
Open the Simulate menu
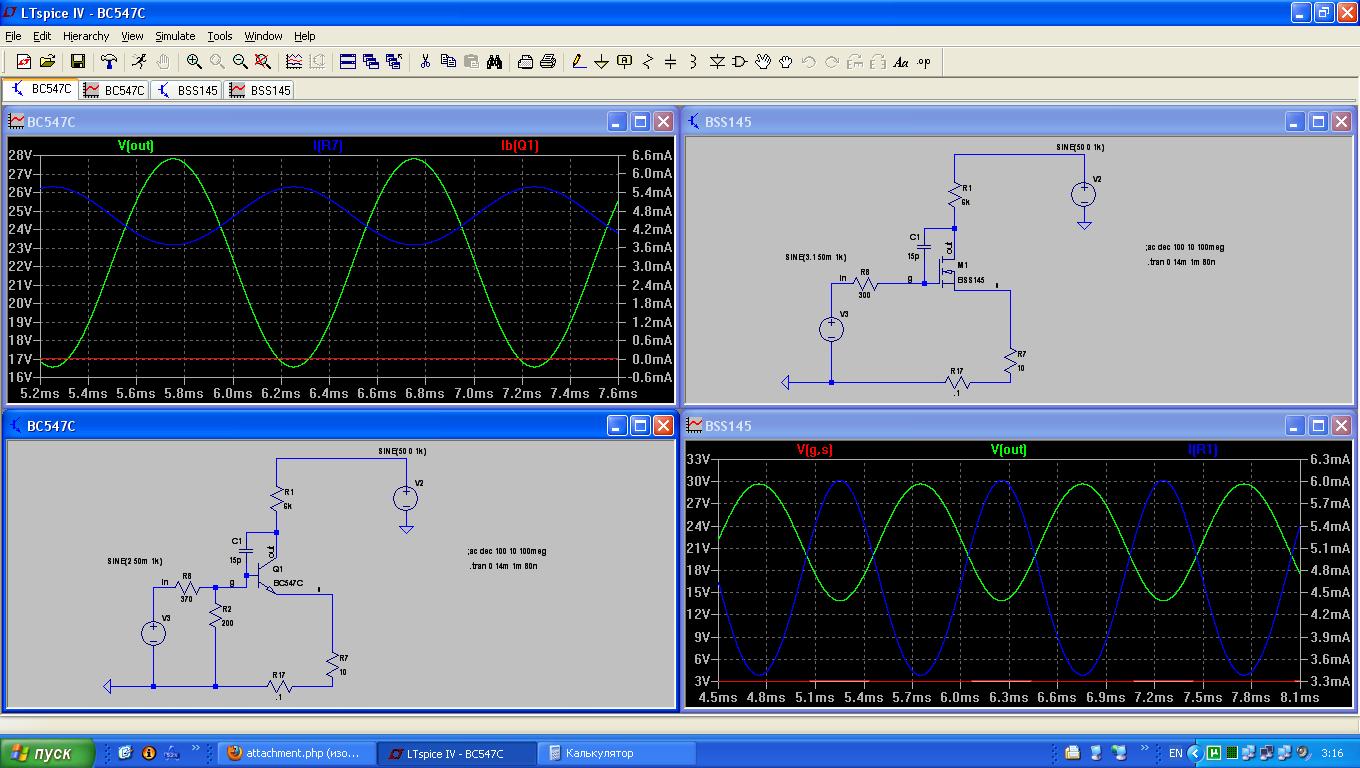[175, 36]
